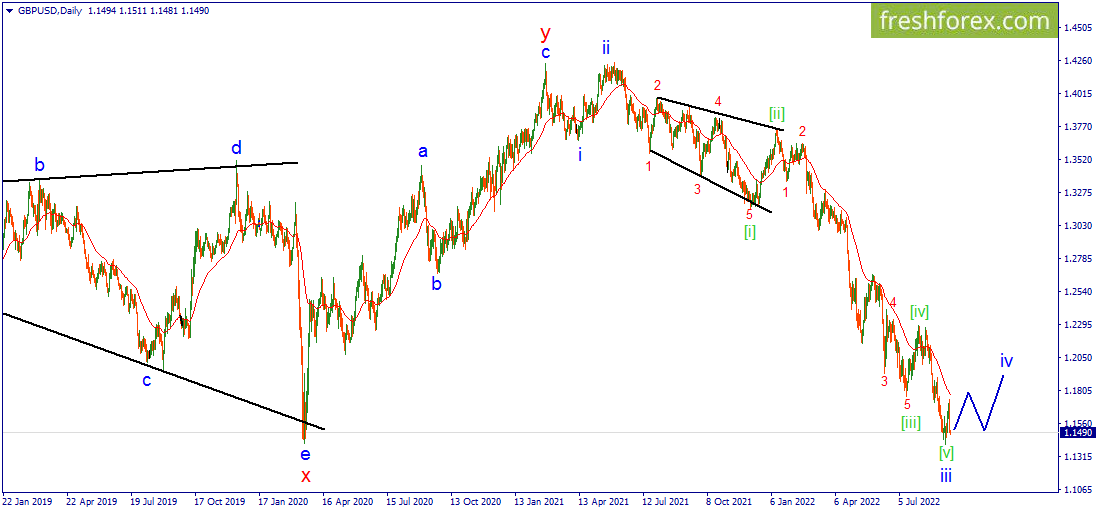Select the upper trendline through b and d
This screenshot has width=1099, height=513.
[x=149, y=172]
